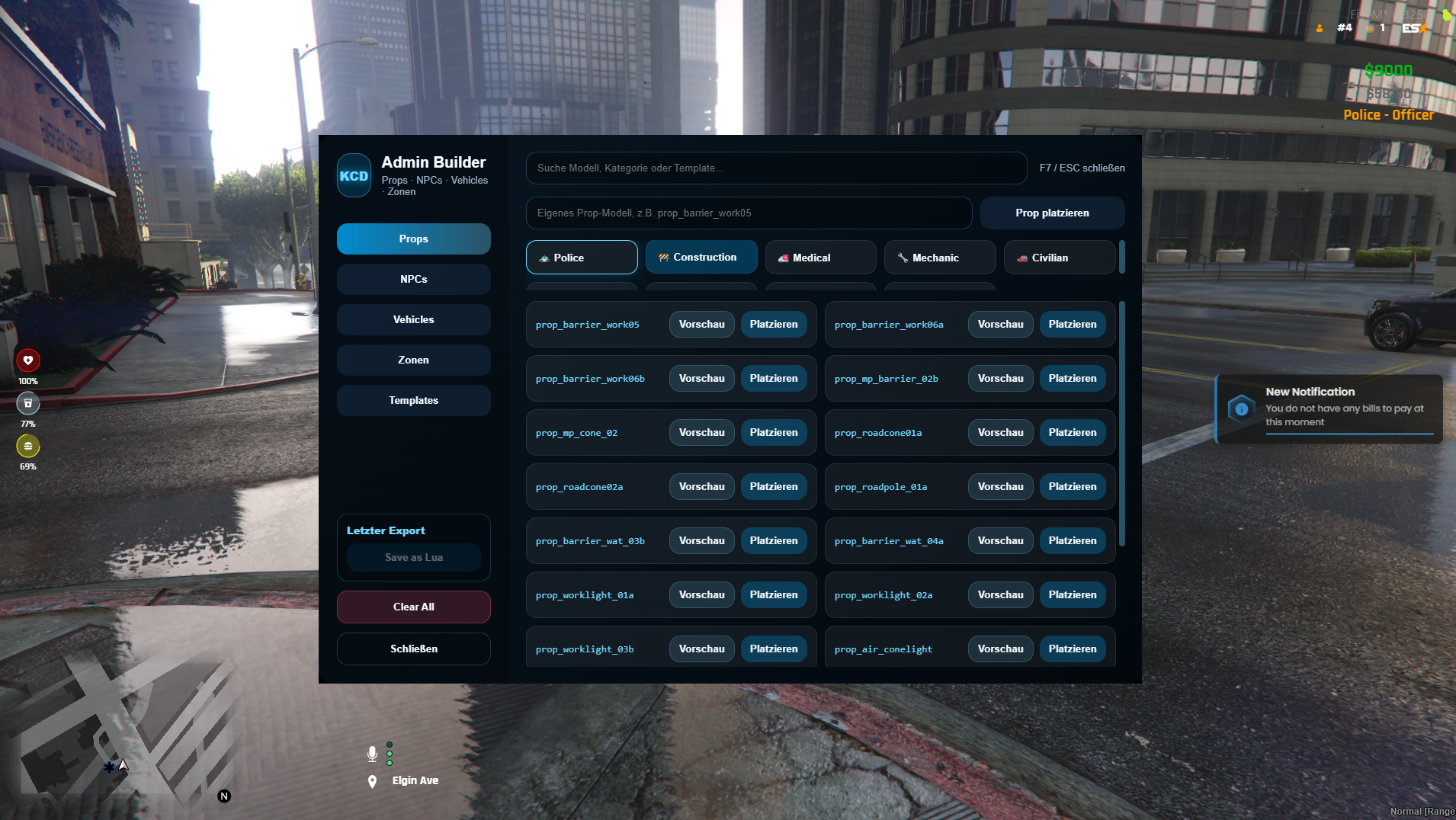This screenshot has width=1456, height=820.
Task: Click the thirst cup HUD icon
Action: (x=28, y=403)
